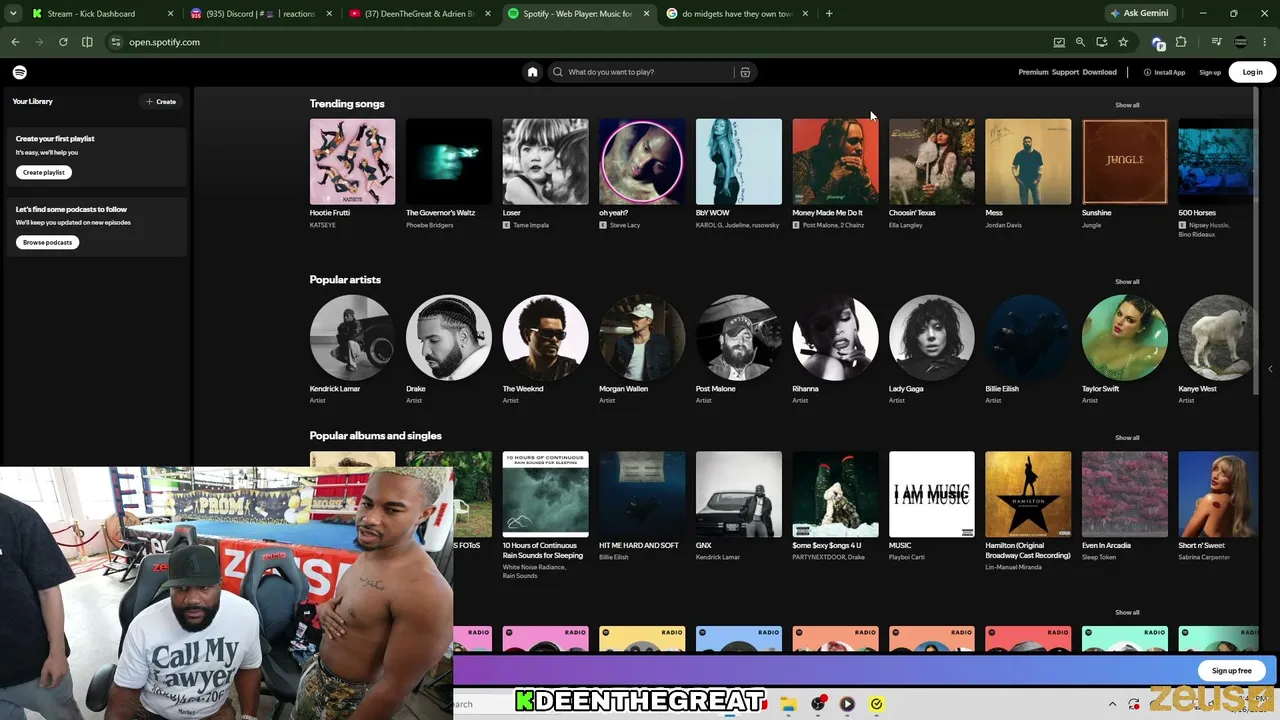Click the 'Morgan Wallen' artist name
1280x720 pixels.
[623, 389]
